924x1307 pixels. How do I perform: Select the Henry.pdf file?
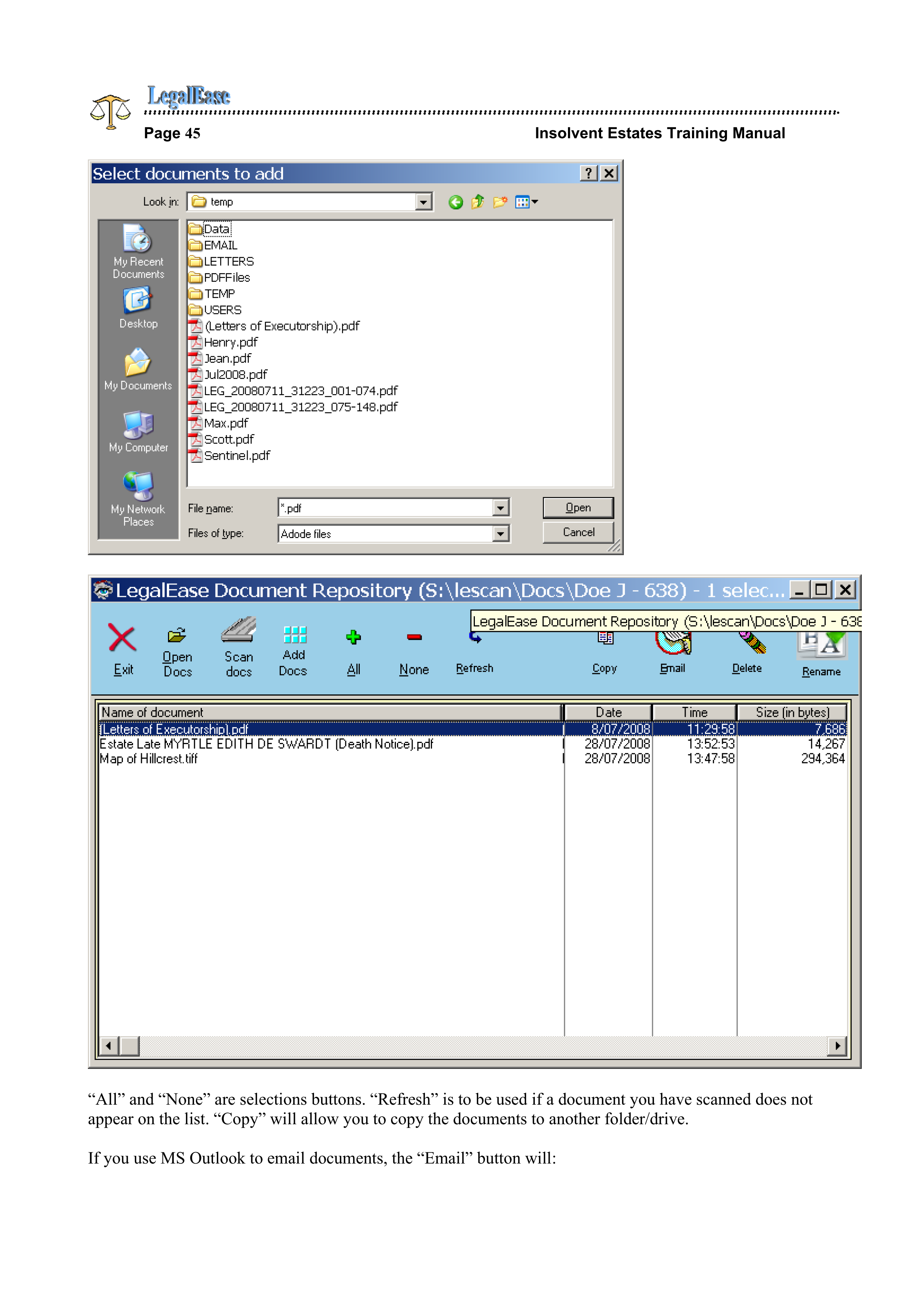pos(223,342)
